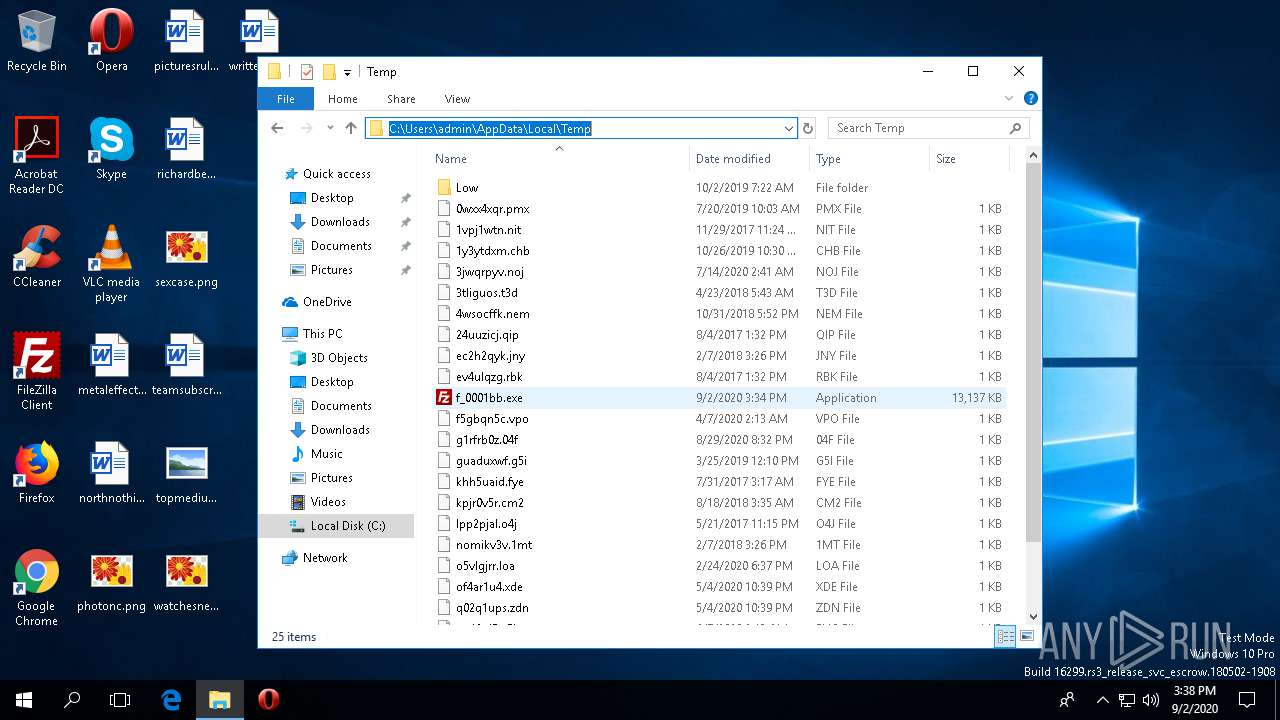Select the Low folder row

coord(719,188)
